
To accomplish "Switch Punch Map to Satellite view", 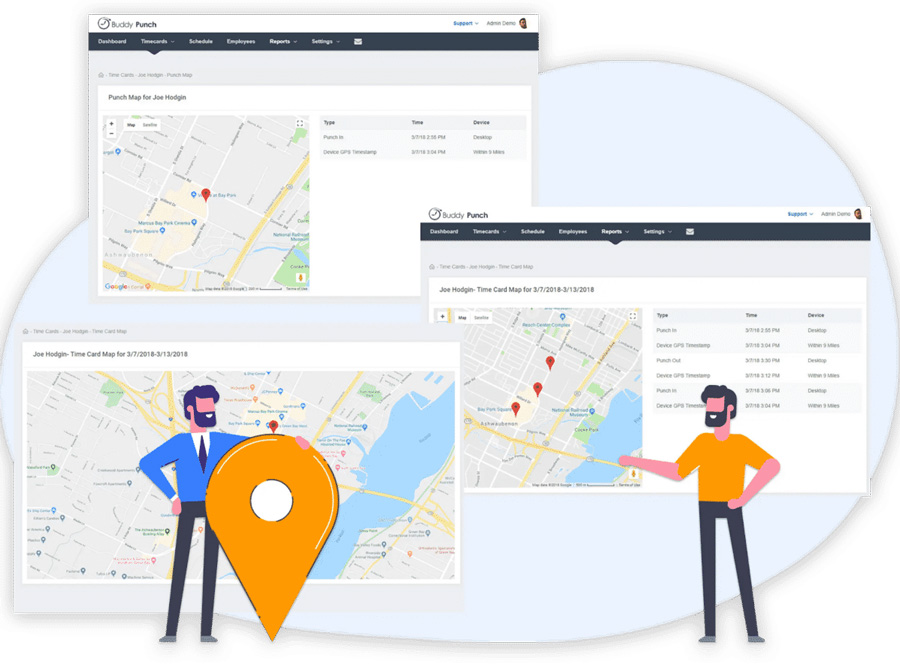I will point(150,125).
